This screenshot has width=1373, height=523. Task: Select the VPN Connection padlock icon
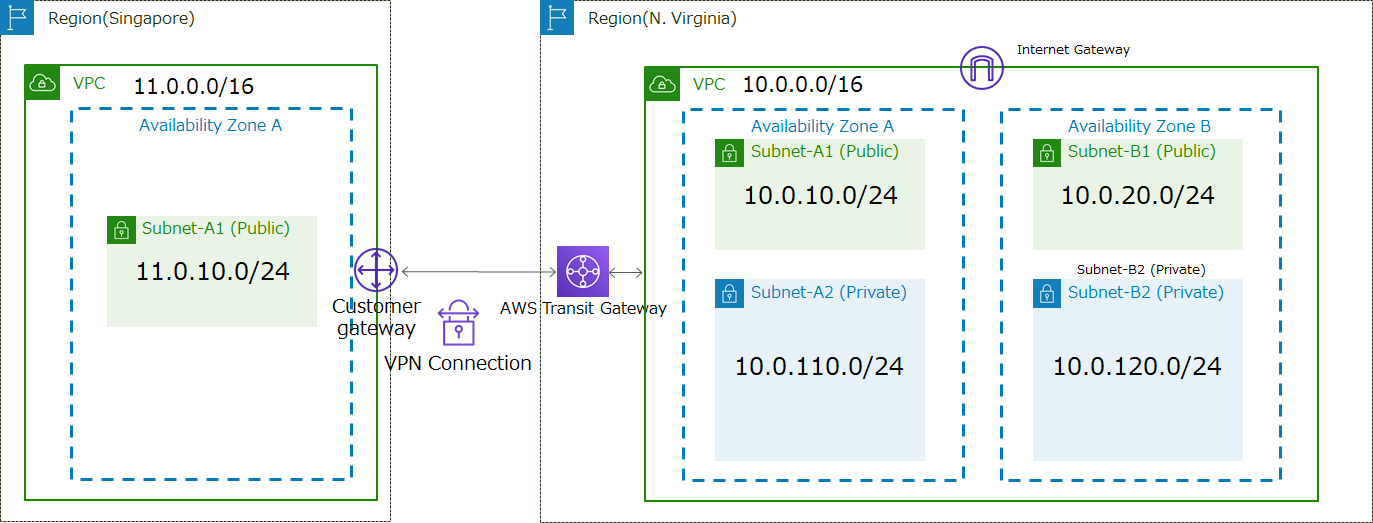(x=459, y=322)
